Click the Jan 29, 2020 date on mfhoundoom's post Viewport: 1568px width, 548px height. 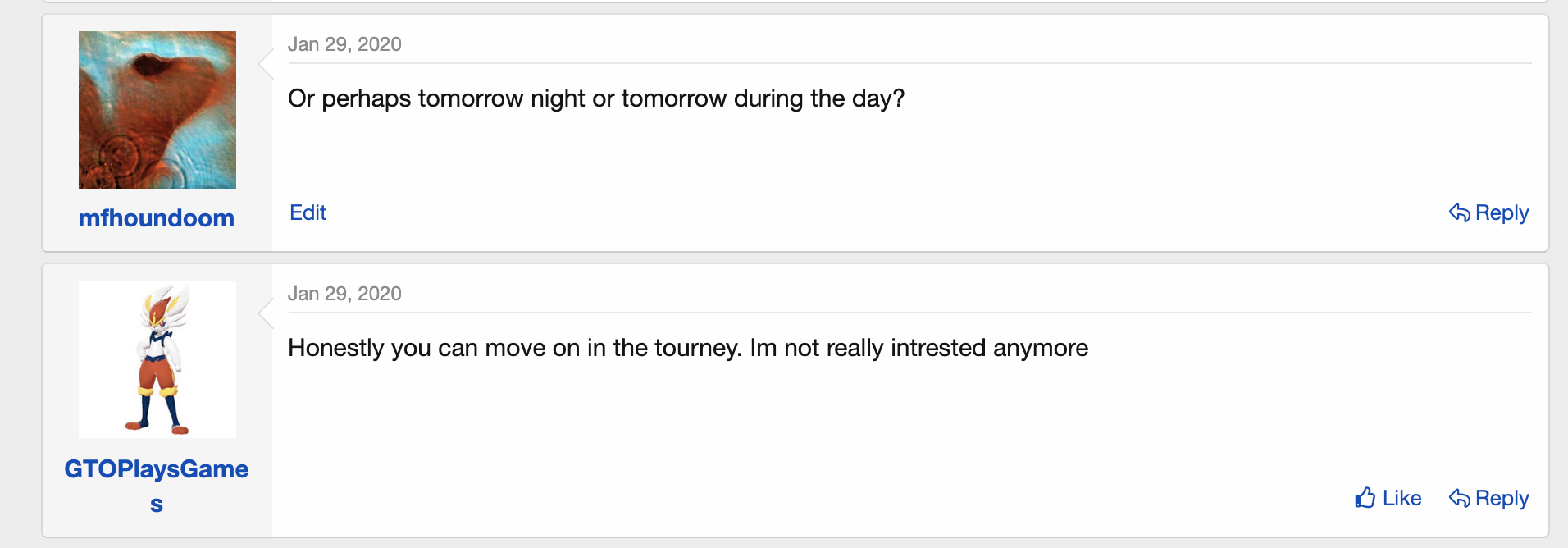click(344, 44)
